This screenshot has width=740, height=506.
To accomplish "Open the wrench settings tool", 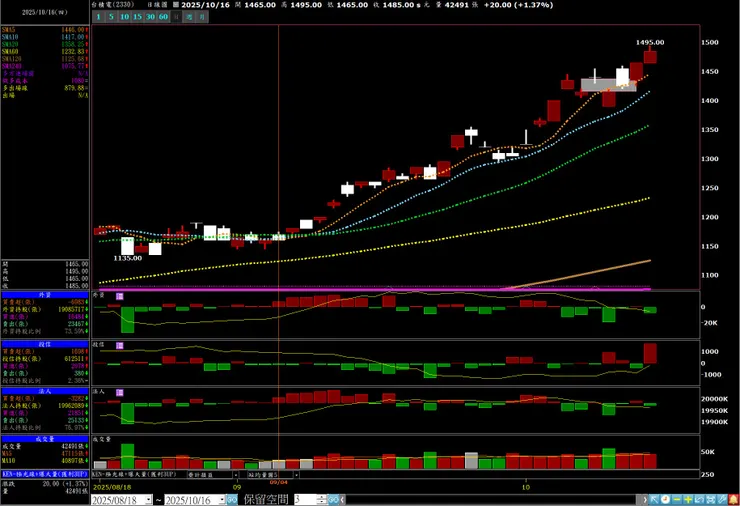I will [723, 499].
